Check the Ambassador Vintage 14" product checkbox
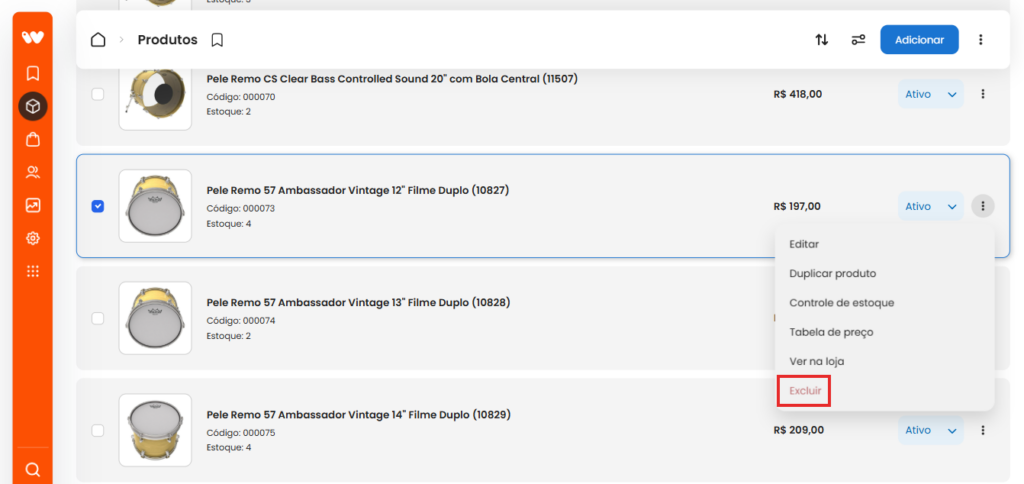Screen dimensions: 1024x484 point(97,430)
